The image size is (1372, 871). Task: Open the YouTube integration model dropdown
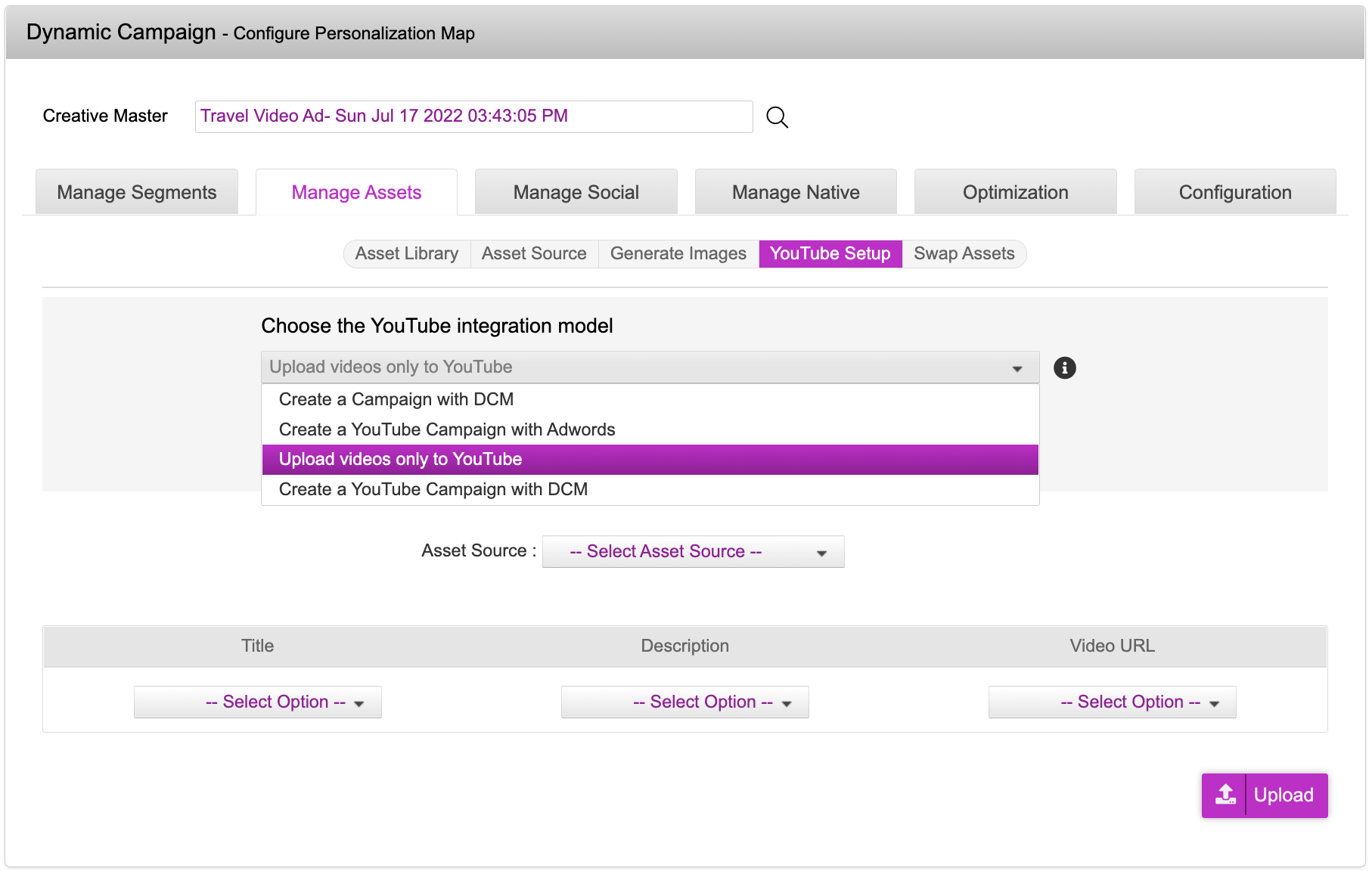point(650,367)
